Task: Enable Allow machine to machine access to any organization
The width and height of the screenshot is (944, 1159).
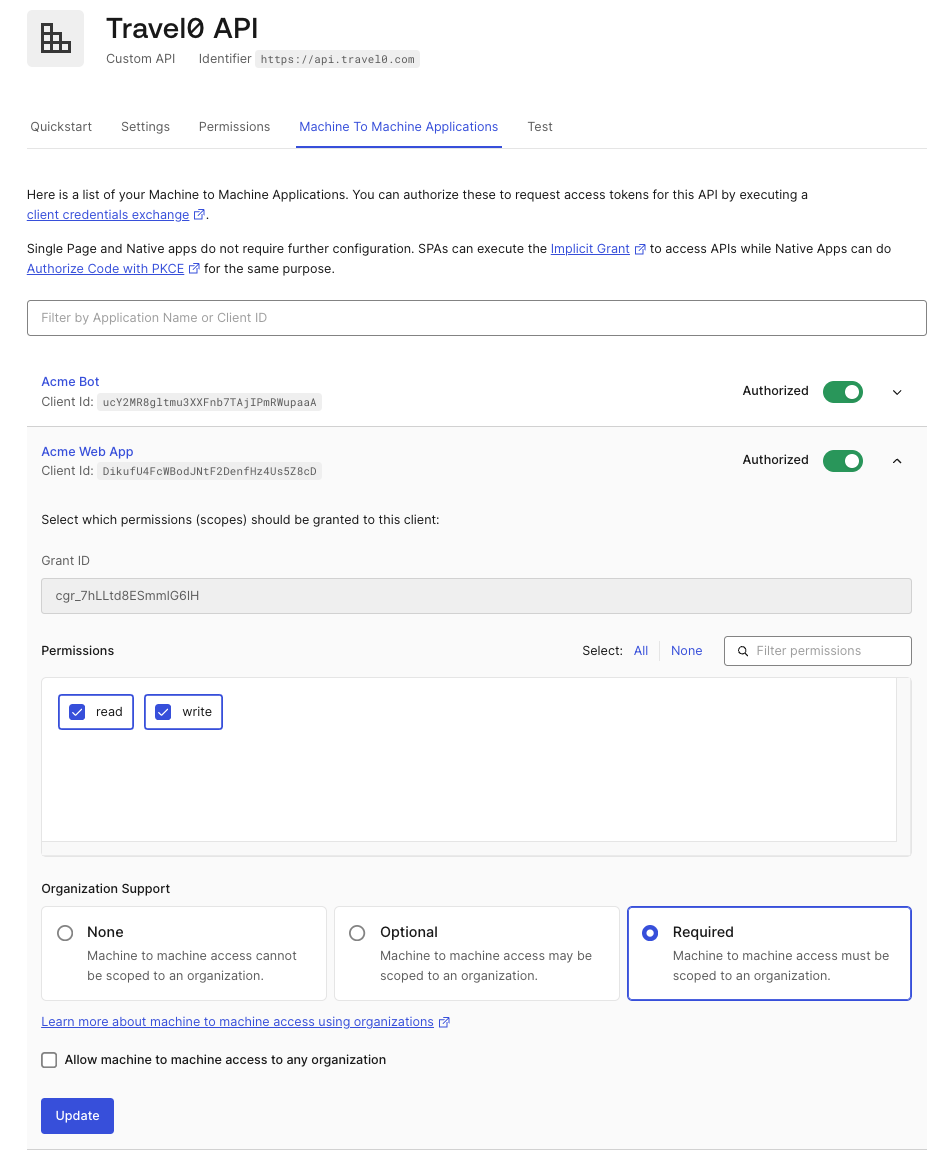Action: point(49,1060)
